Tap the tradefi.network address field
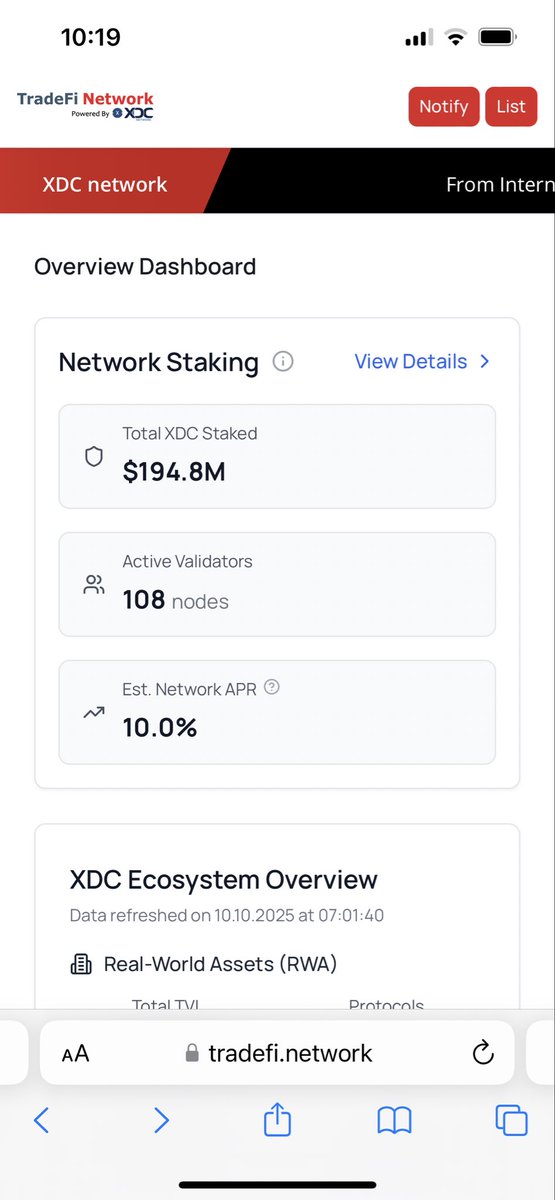This screenshot has height=1200, width=555. (277, 1052)
